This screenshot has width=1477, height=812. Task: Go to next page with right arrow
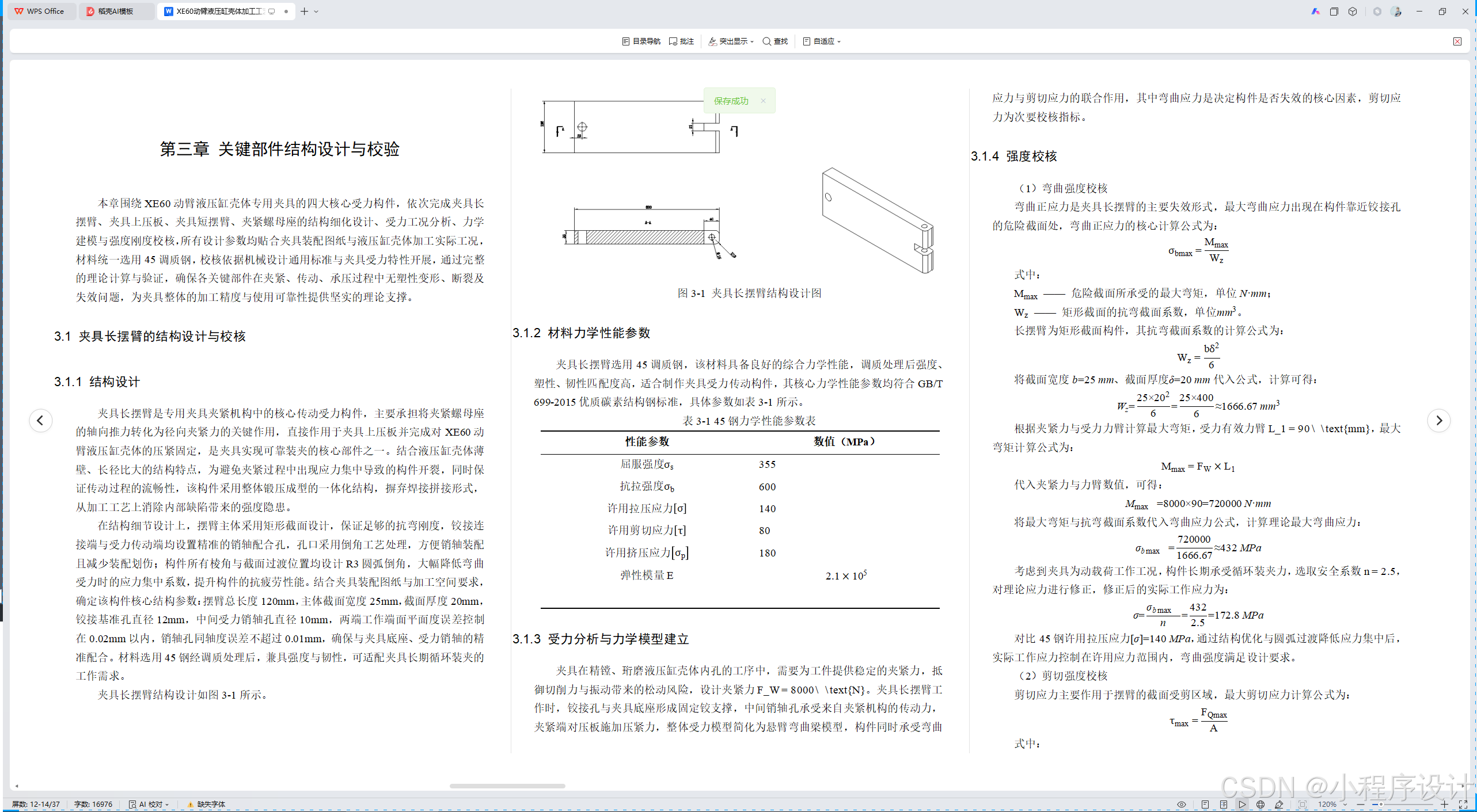pyautogui.click(x=1438, y=420)
